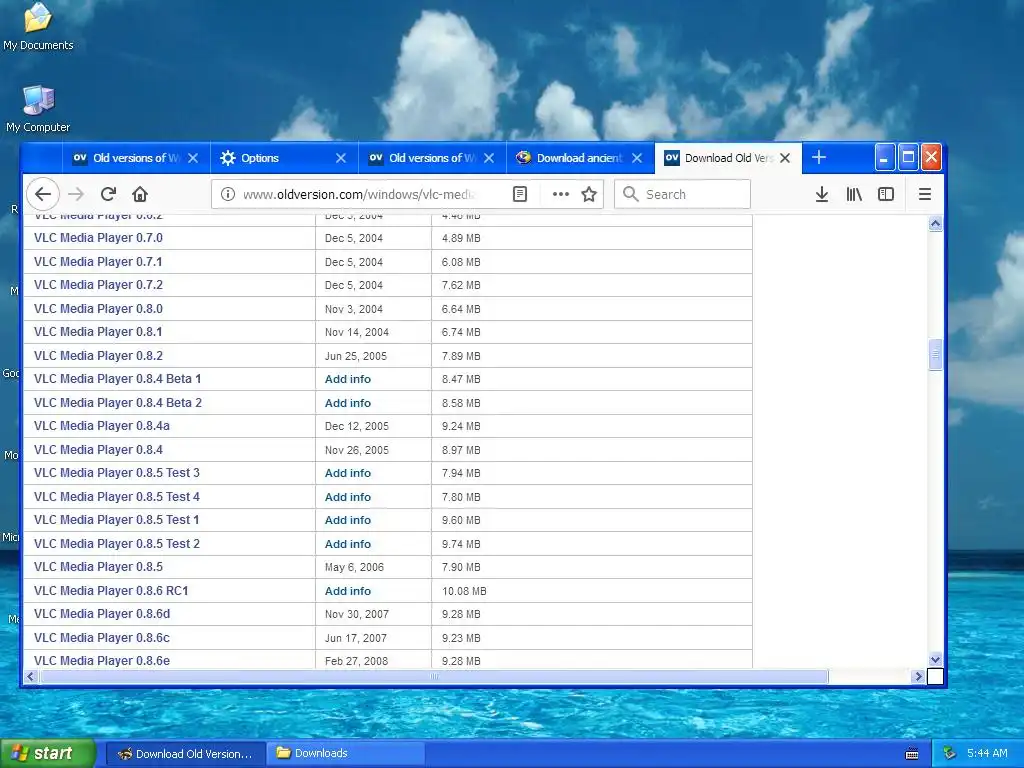Click Add info for 0.8.4 Beta 2

[347, 403]
